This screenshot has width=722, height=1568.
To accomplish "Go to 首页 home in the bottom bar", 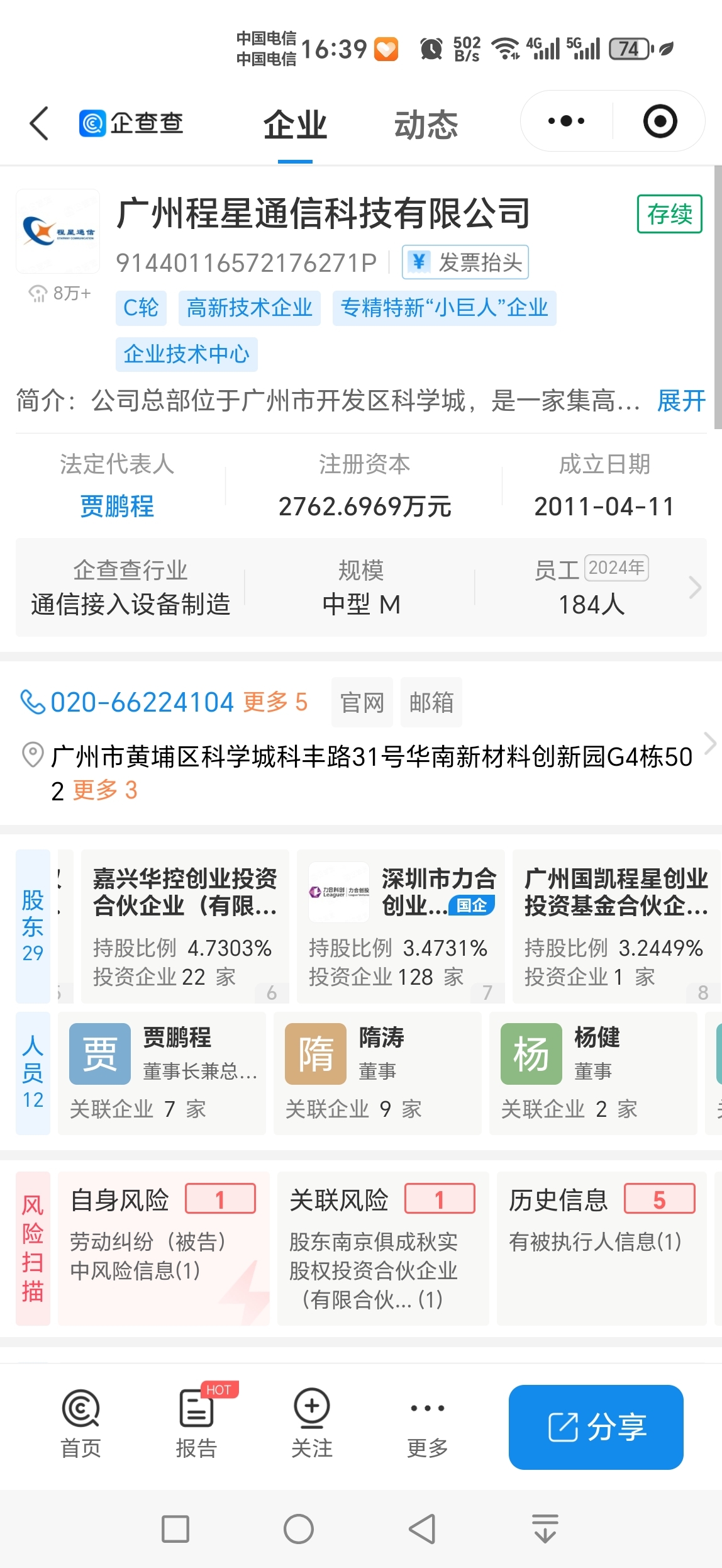I will [x=81, y=1425].
